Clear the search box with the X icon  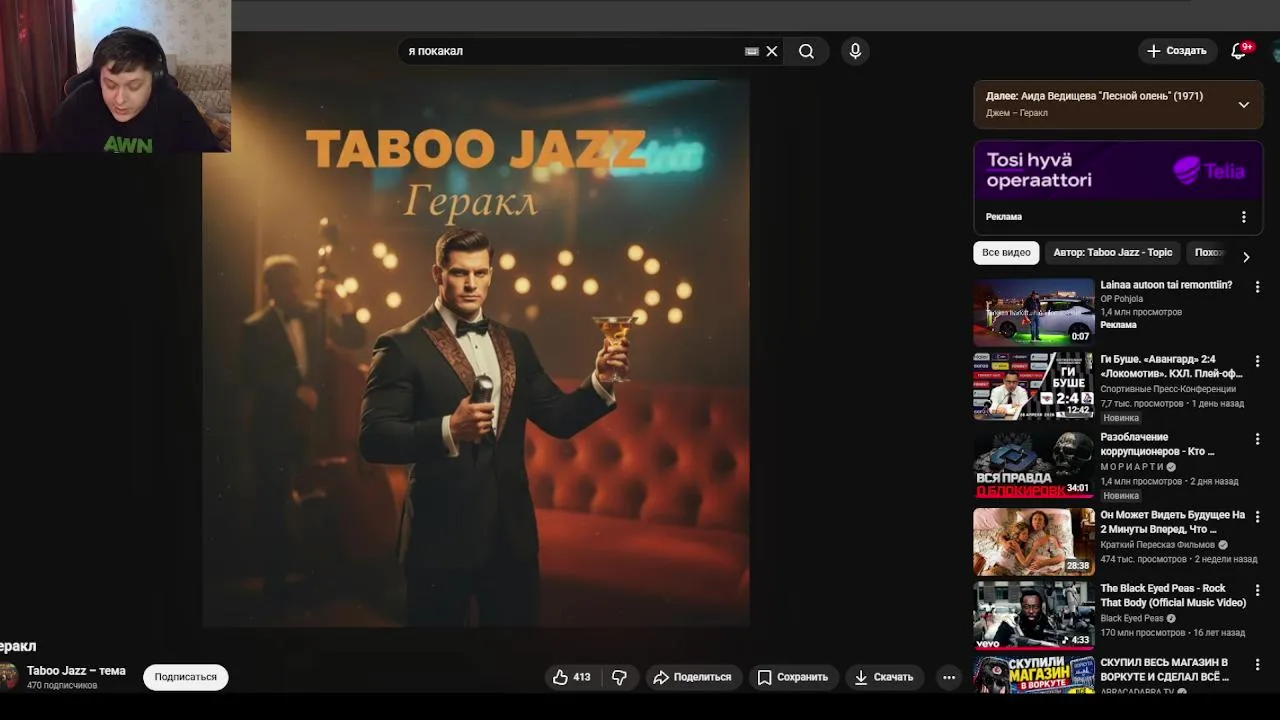point(772,51)
